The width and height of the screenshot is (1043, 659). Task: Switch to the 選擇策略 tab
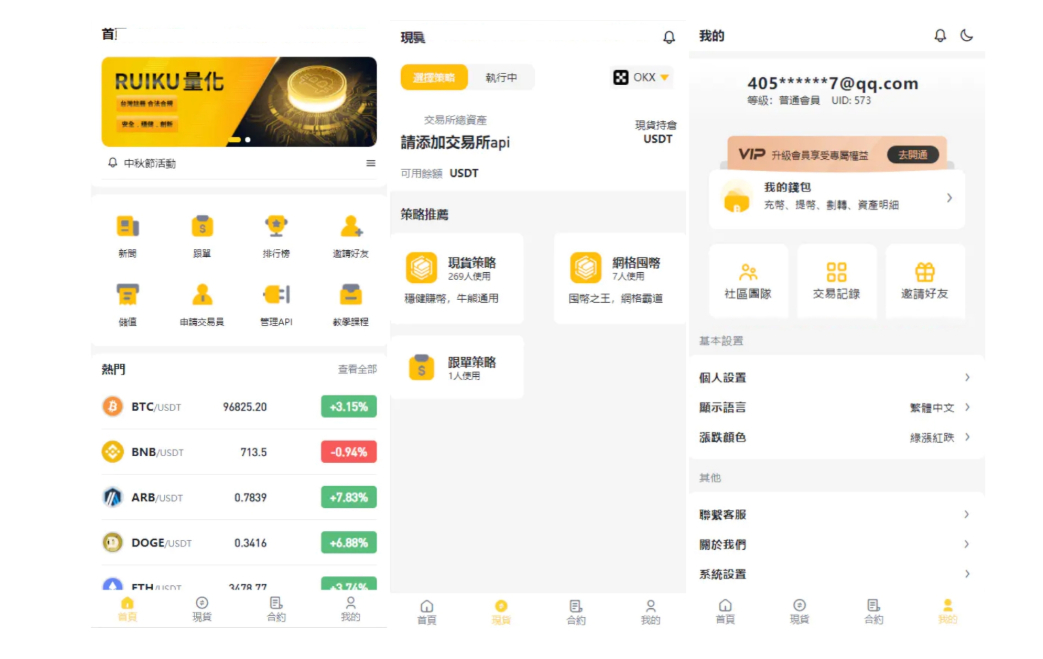tap(434, 77)
